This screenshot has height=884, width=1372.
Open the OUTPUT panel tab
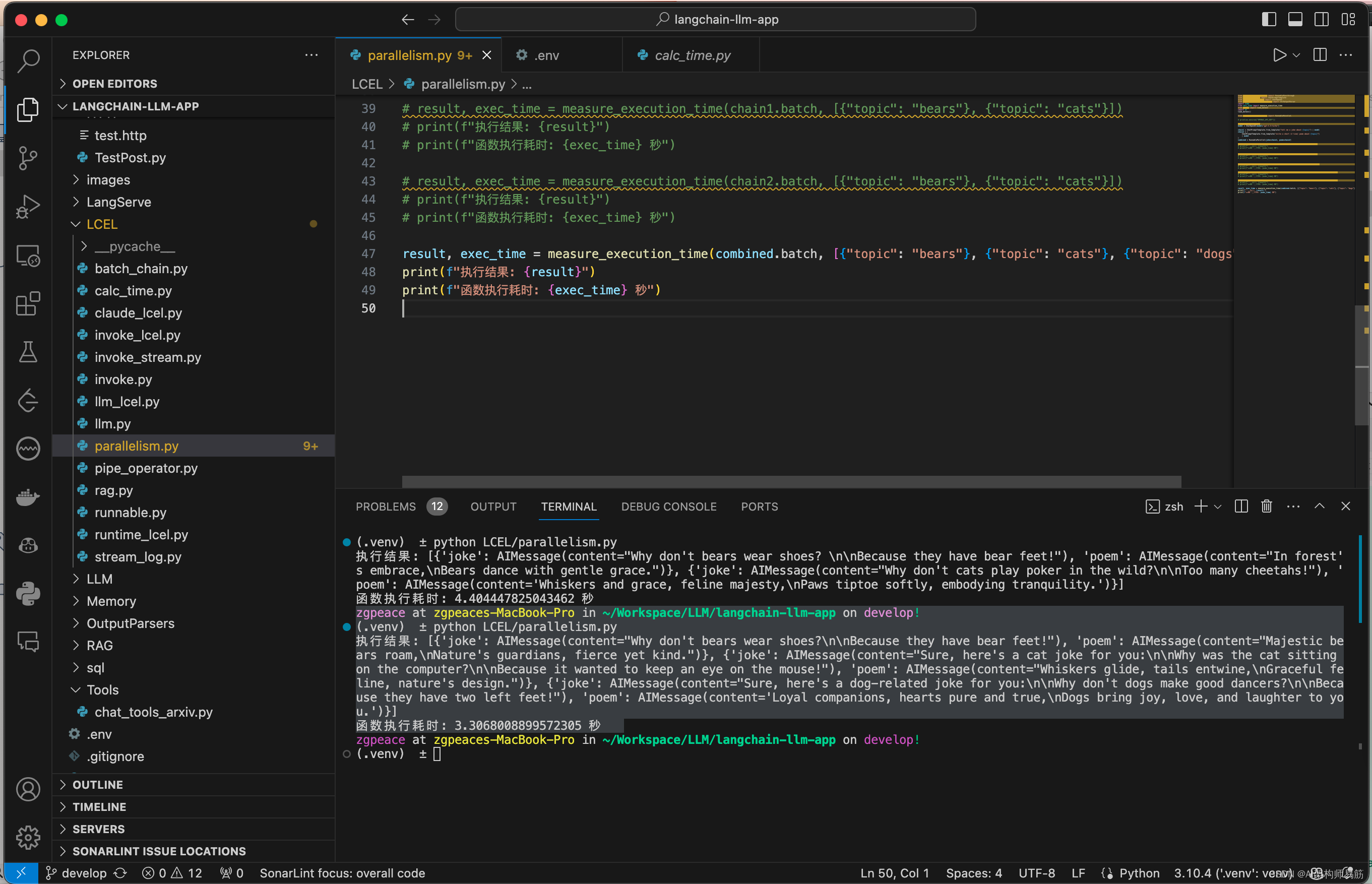point(493,507)
